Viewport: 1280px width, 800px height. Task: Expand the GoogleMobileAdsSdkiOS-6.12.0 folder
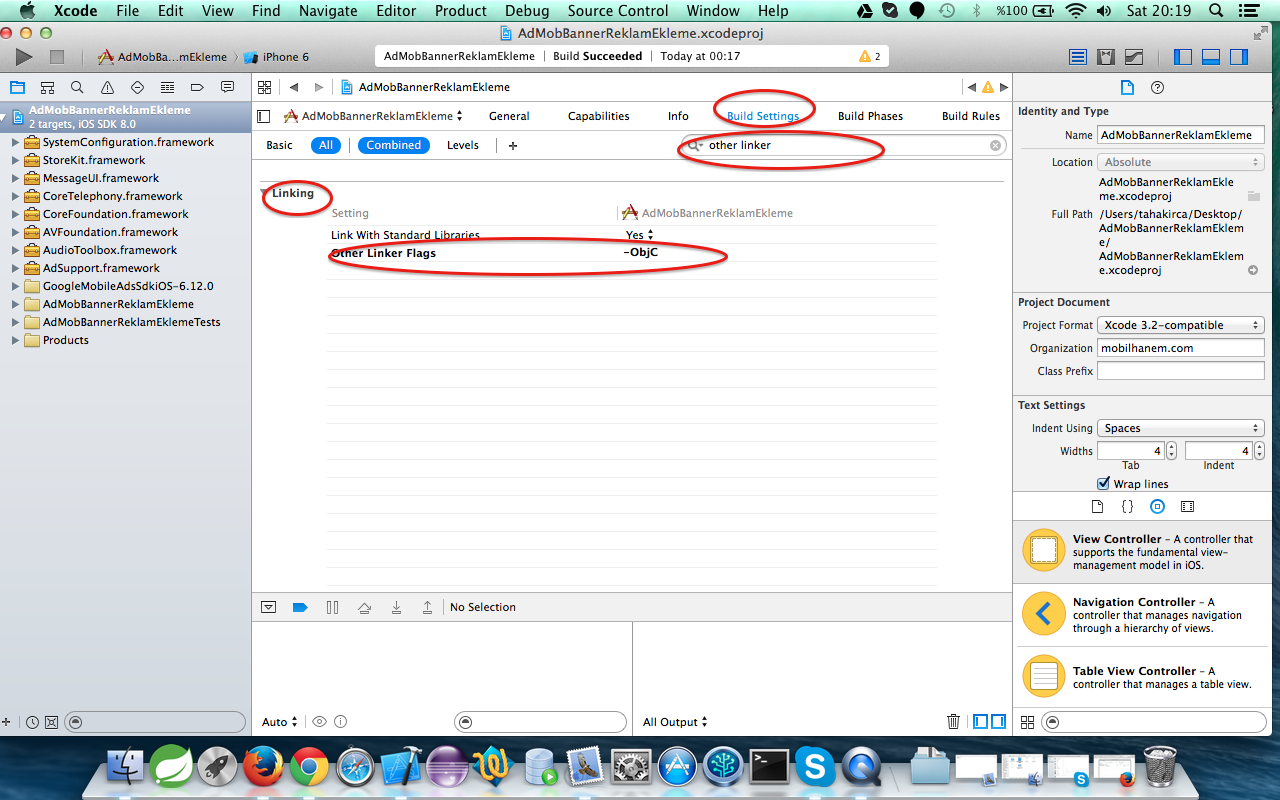(x=15, y=286)
